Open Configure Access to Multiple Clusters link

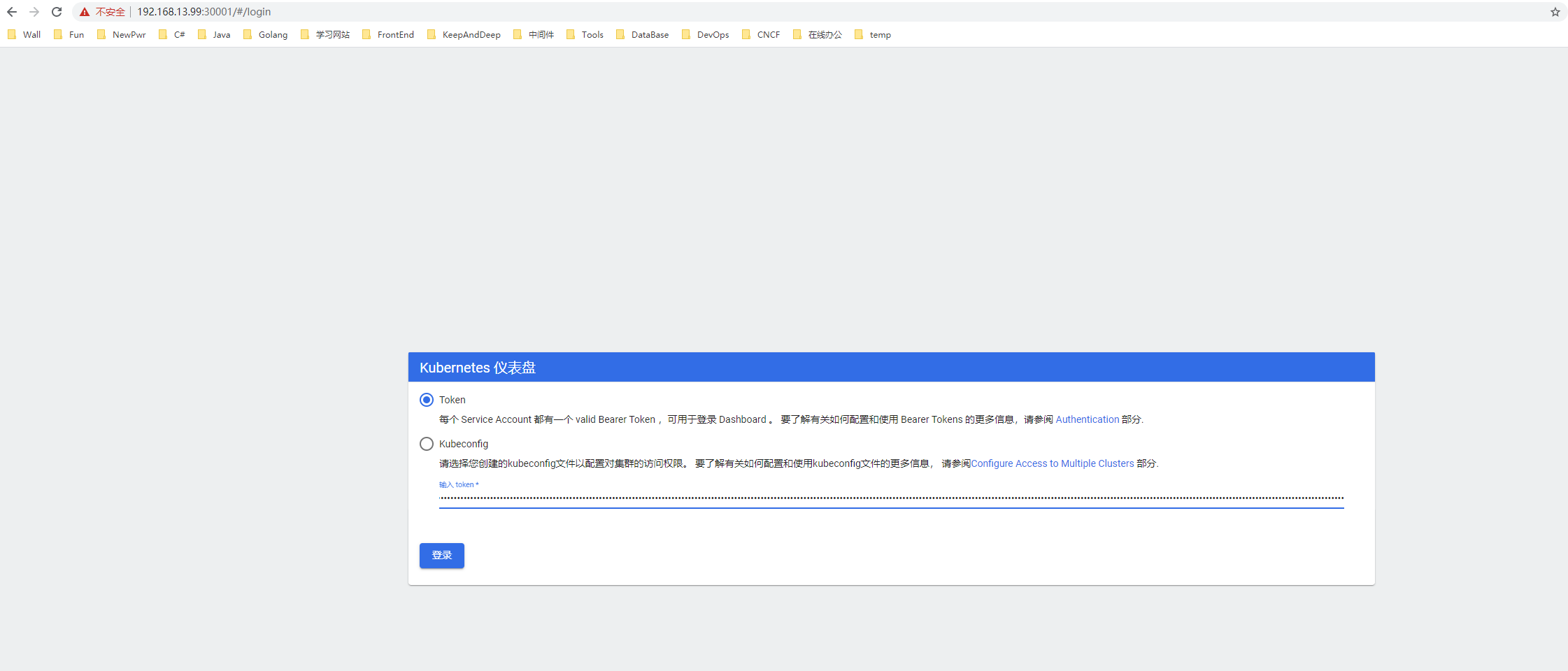tap(1053, 463)
